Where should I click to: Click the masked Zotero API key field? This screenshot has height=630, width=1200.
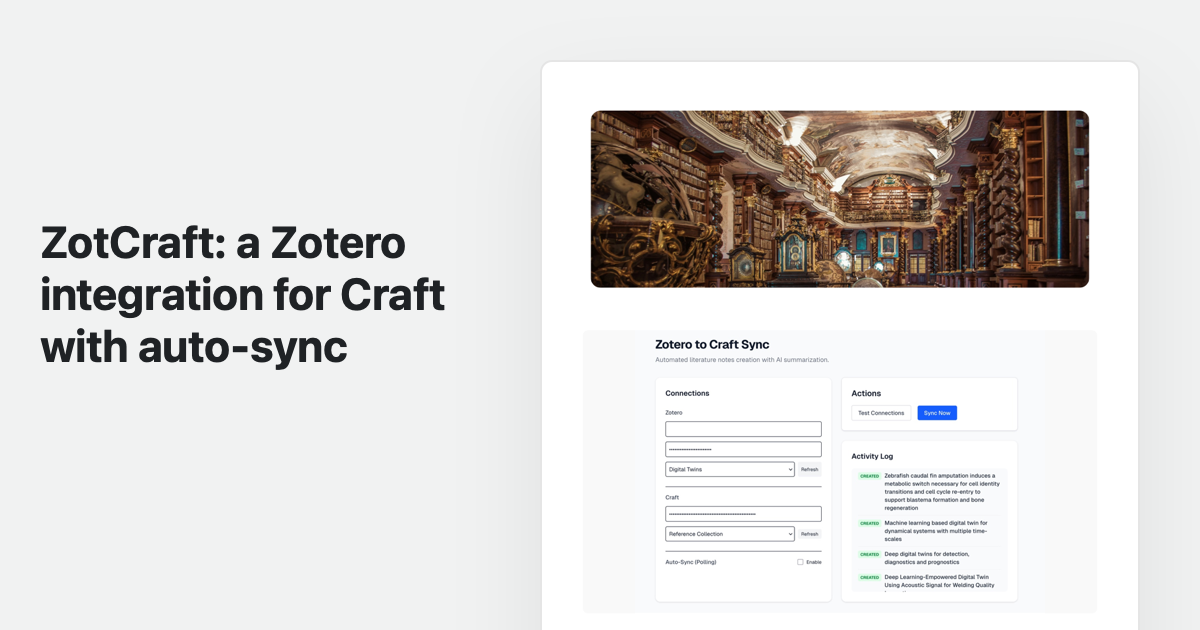click(x=743, y=449)
